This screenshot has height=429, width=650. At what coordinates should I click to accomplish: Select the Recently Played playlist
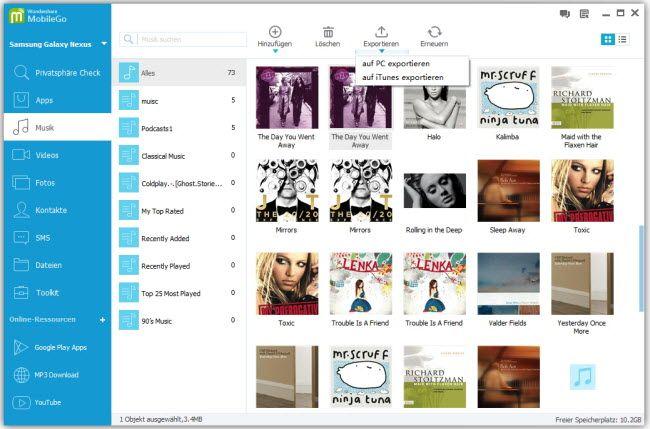coord(179,265)
